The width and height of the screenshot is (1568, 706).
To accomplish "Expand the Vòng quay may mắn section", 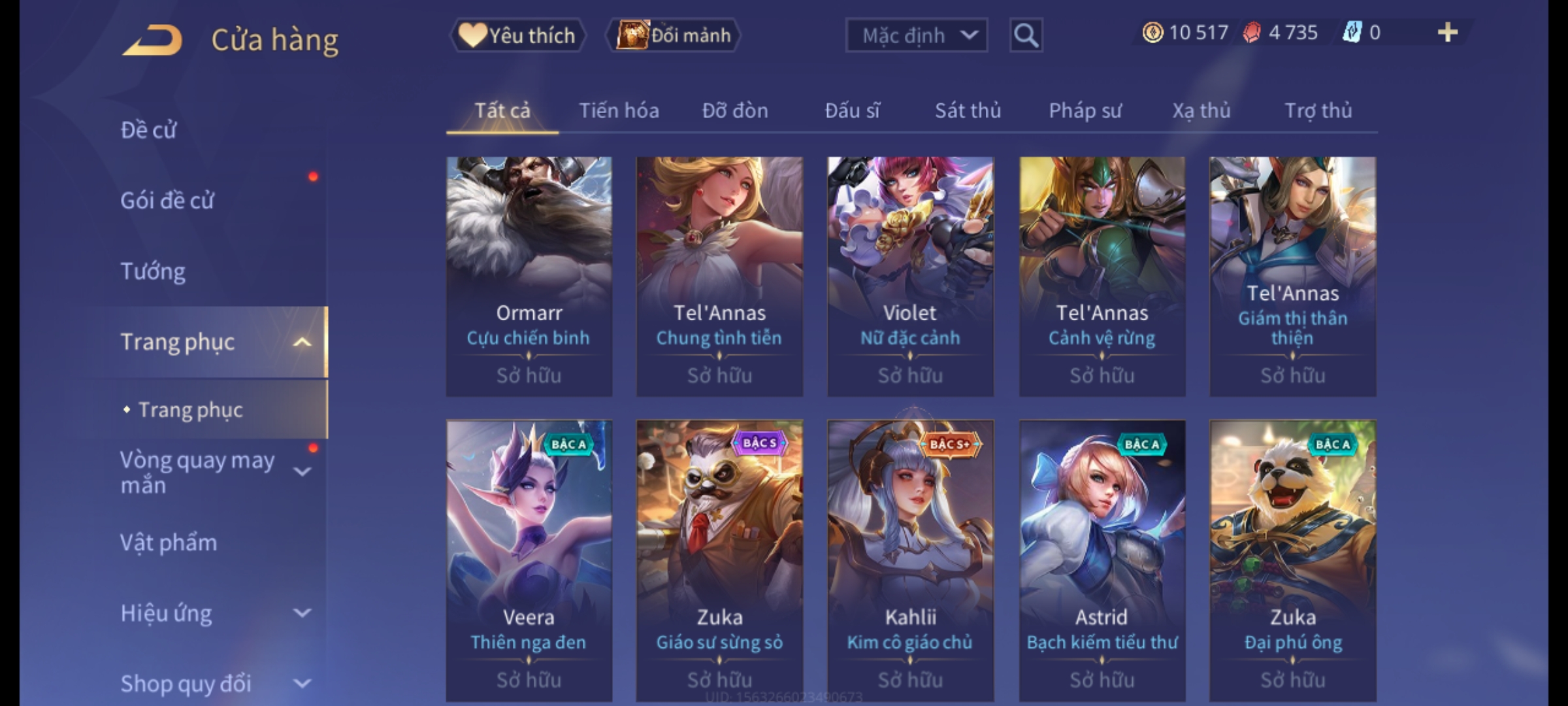I will click(x=302, y=471).
